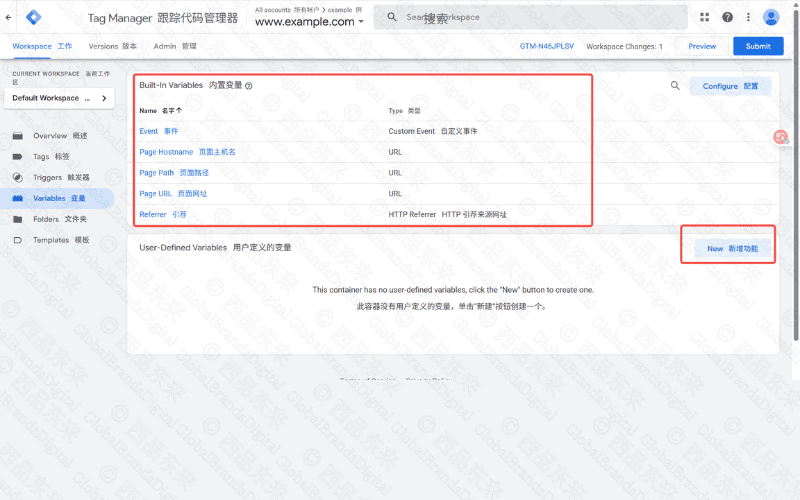Switch to the Versions tab
The width and height of the screenshot is (800, 500).
tap(113, 46)
